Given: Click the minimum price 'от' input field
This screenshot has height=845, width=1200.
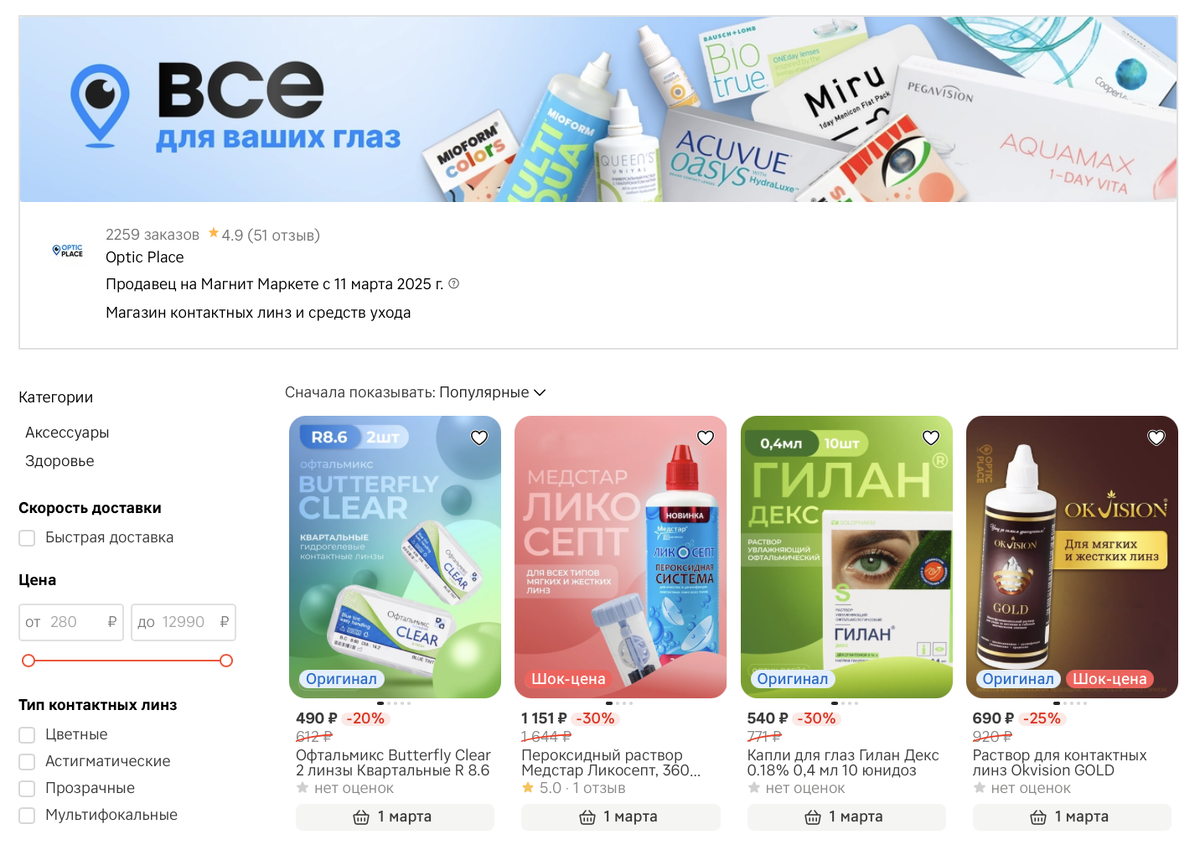Looking at the screenshot, I should 72,622.
